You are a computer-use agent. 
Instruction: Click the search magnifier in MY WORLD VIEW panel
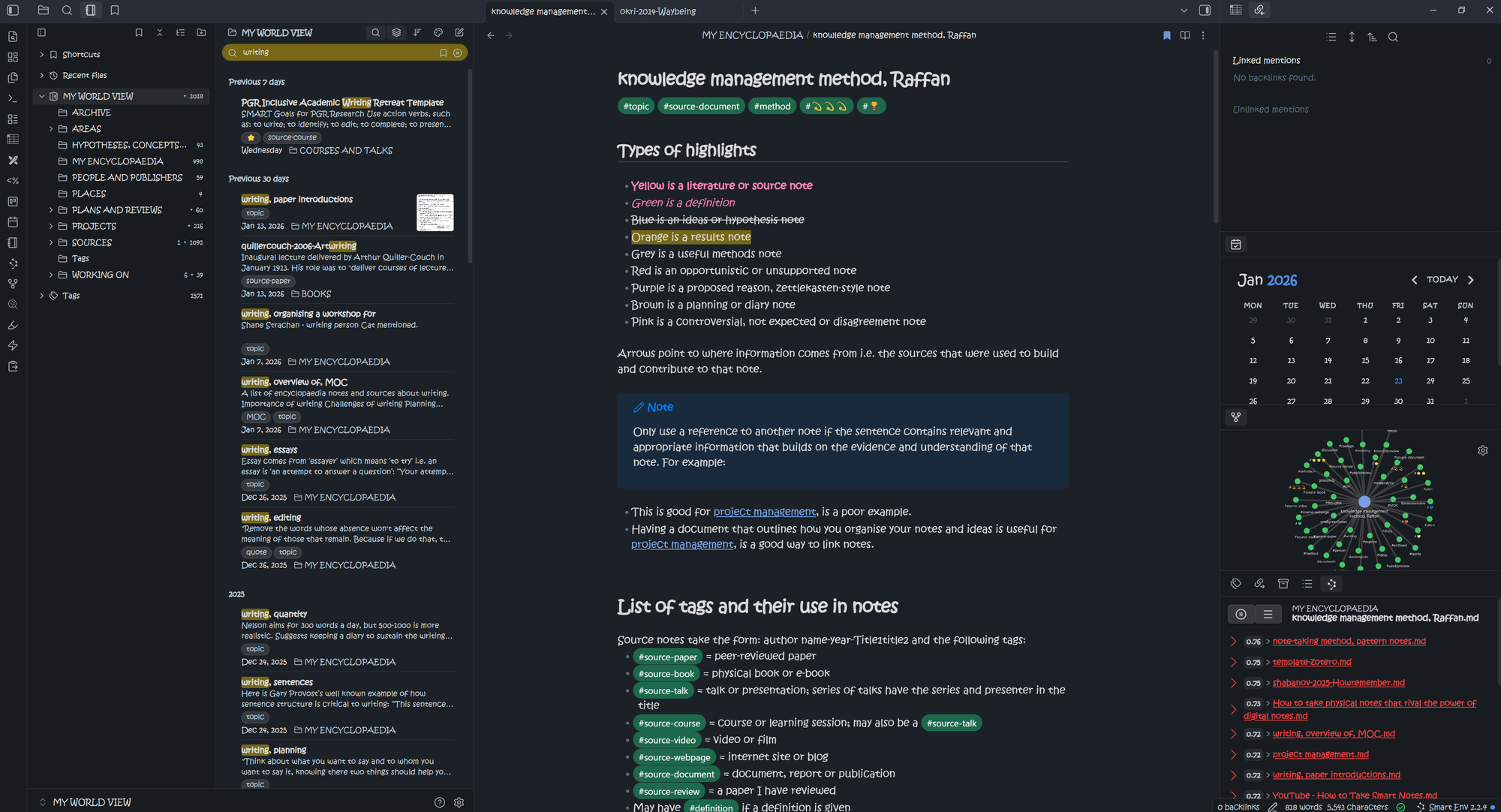tap(375, 33)
